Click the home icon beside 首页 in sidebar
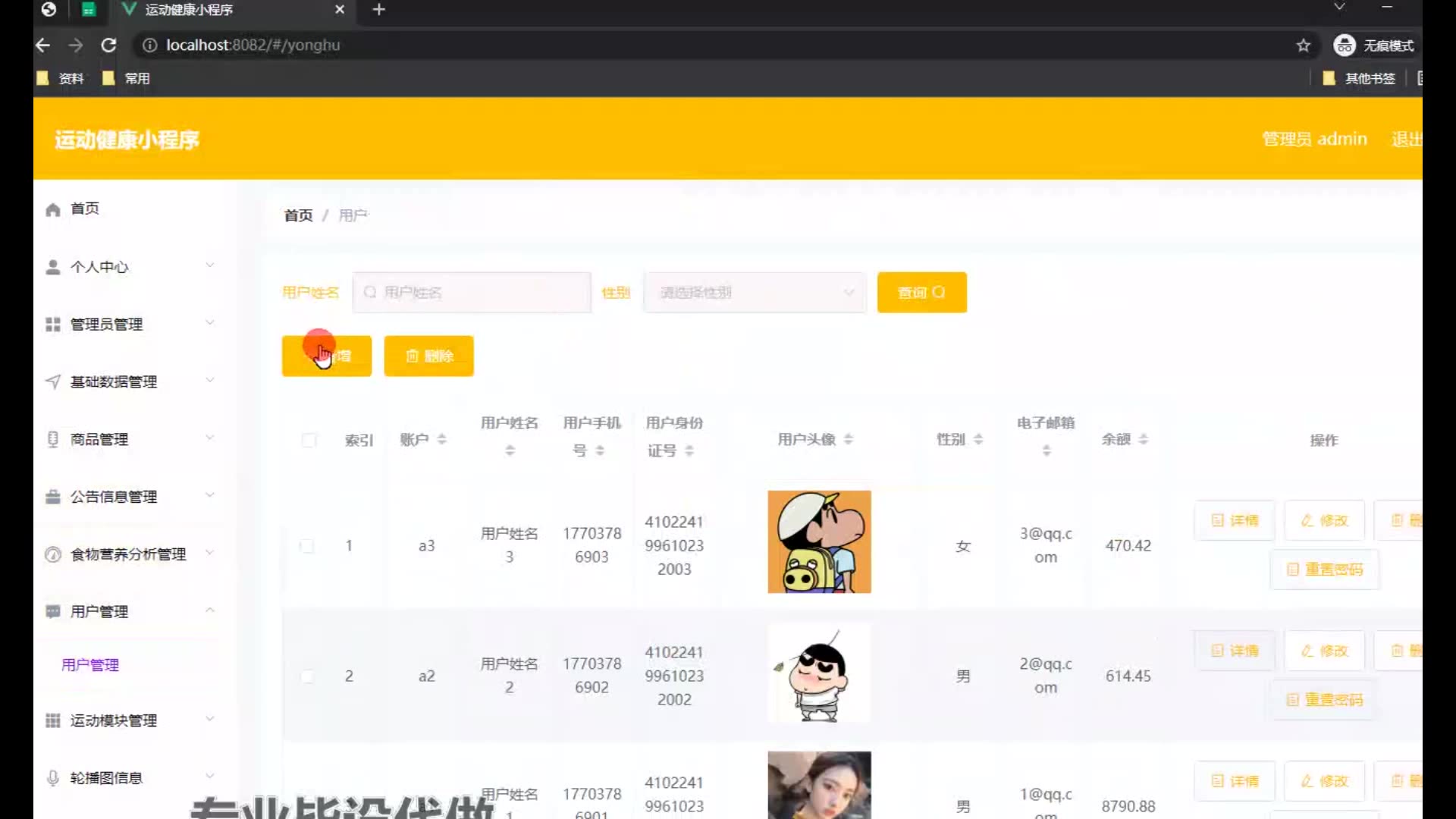This screenshot has height=819, width=1456. (x=52, y=209)
